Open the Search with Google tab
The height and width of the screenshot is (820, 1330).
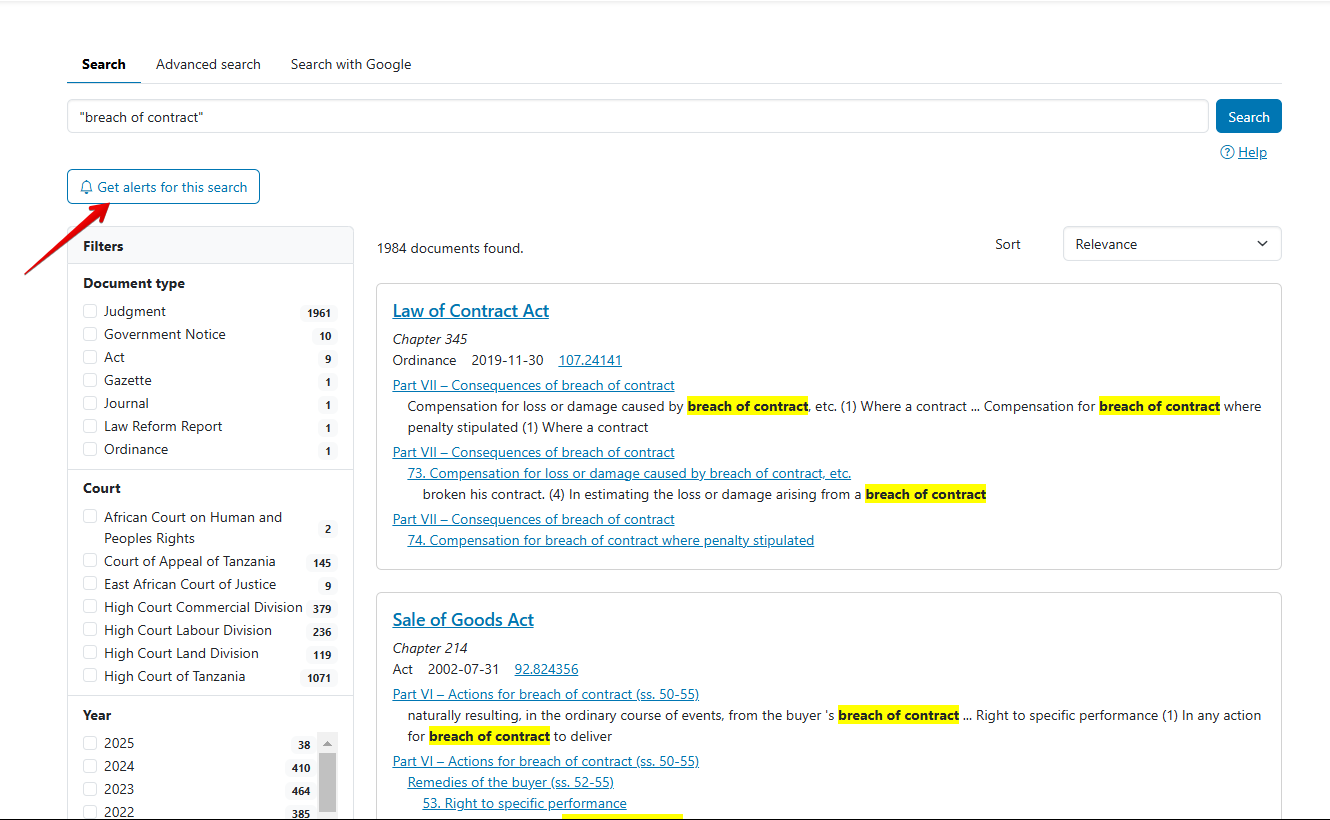(x=351, y=64)
